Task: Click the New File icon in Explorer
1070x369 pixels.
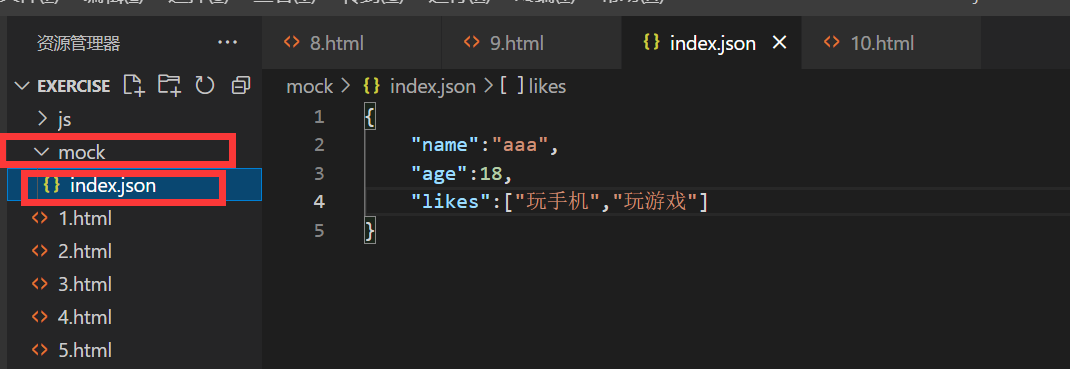Action: pos(134,85)
